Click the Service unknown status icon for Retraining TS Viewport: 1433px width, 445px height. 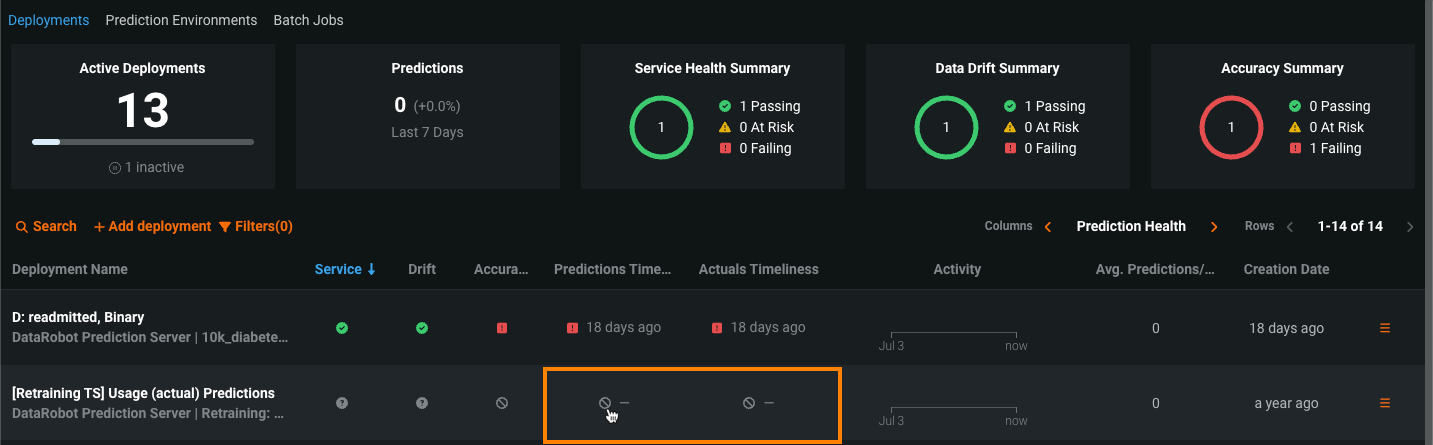[x=342, y=403]
